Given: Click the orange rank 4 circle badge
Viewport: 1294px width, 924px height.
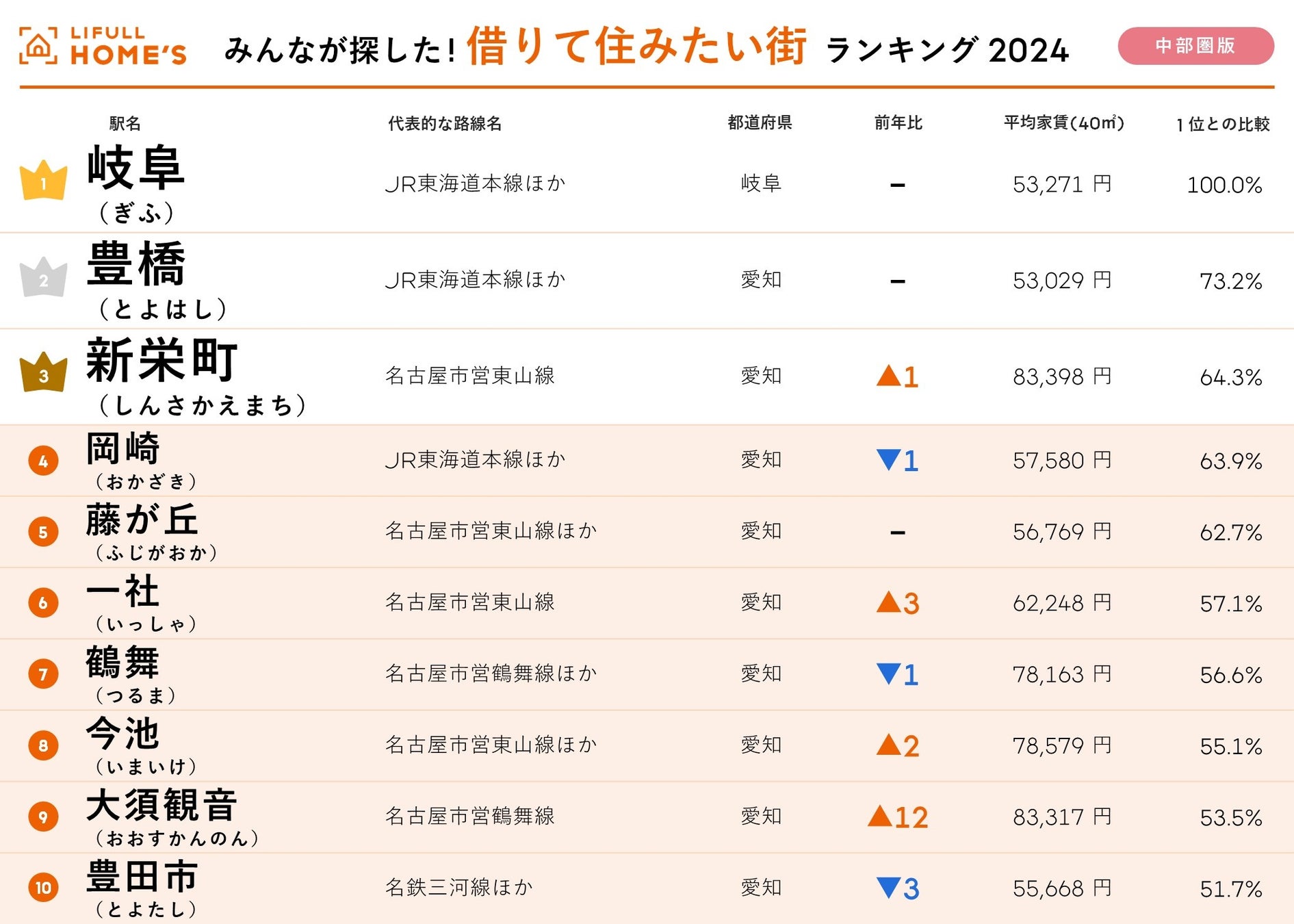Looking at the screenshot, I should pyautogui.click(x=43, y=461).
